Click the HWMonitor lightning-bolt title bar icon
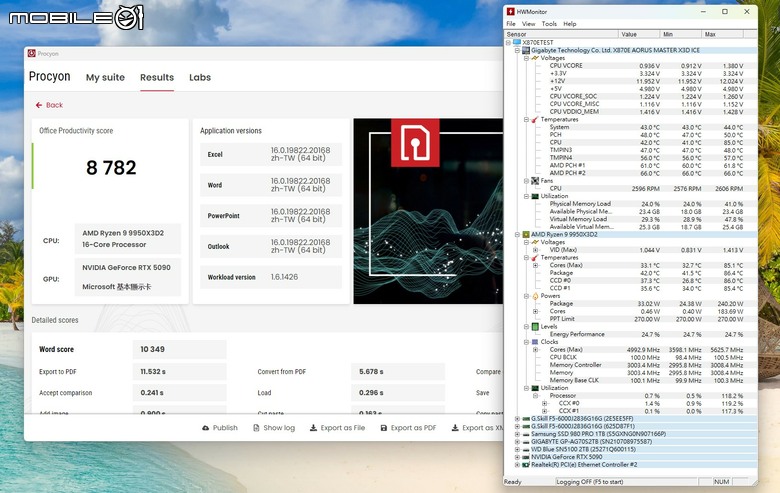The width and height of the screenshot is (780, 493). 510,11
